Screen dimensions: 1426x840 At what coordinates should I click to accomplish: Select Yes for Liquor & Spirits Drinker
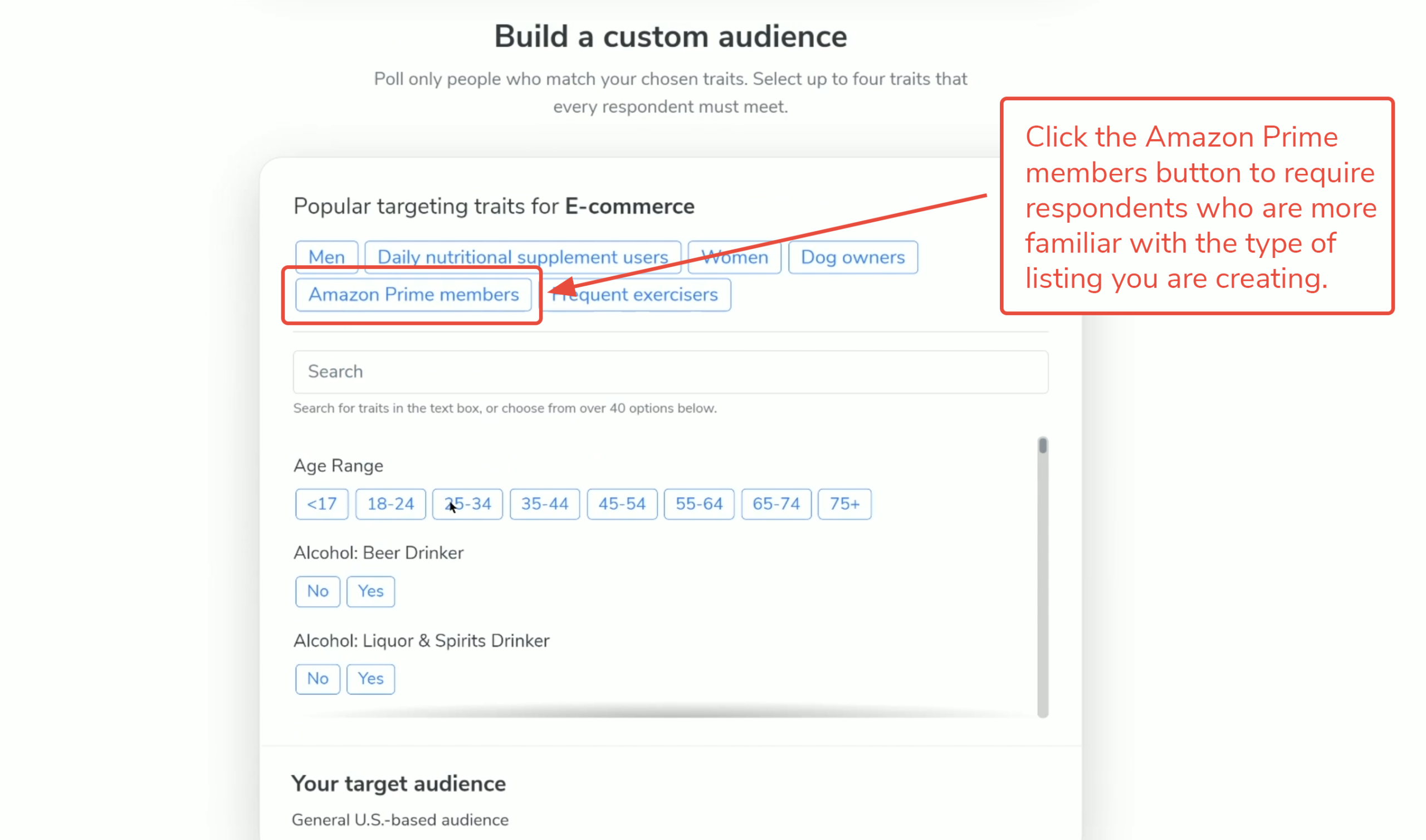click(370, 678)
